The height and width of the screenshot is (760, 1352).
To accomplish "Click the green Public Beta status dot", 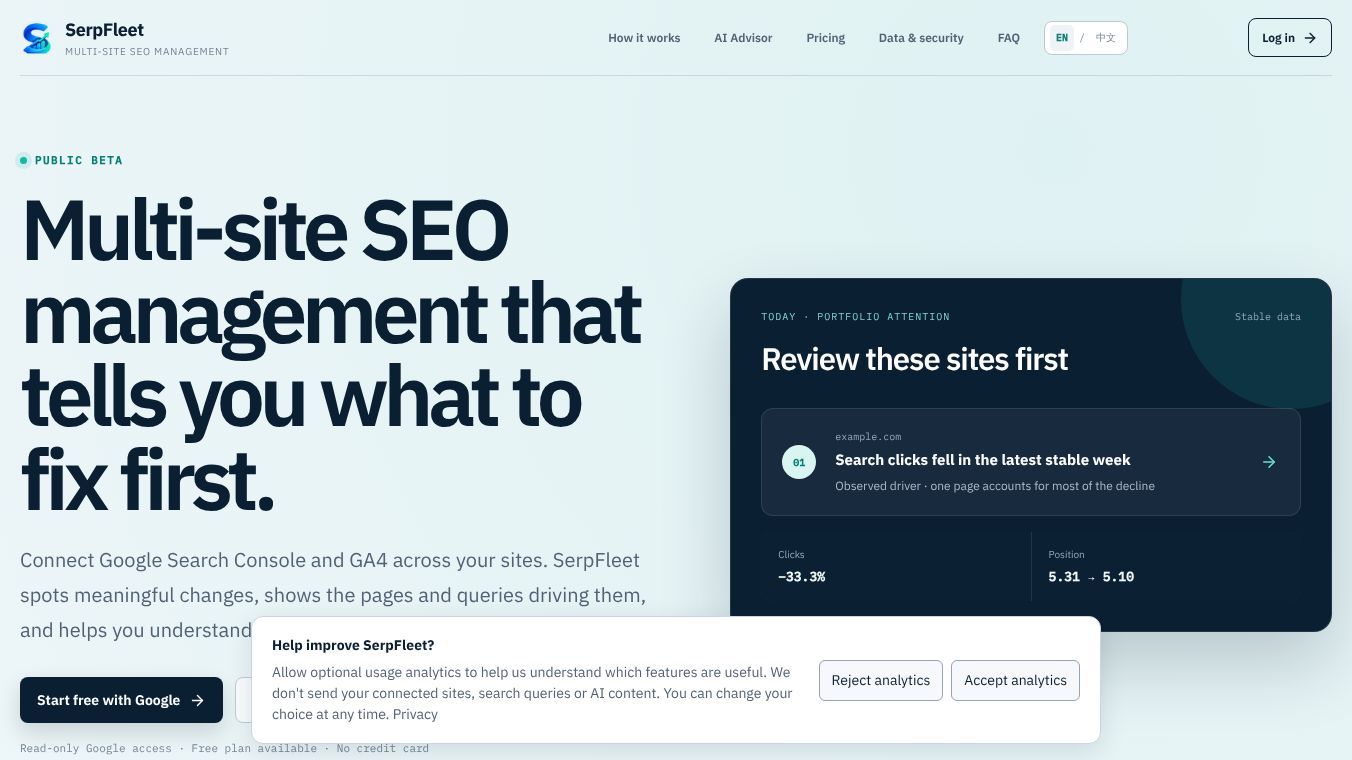I will (24, 160).
